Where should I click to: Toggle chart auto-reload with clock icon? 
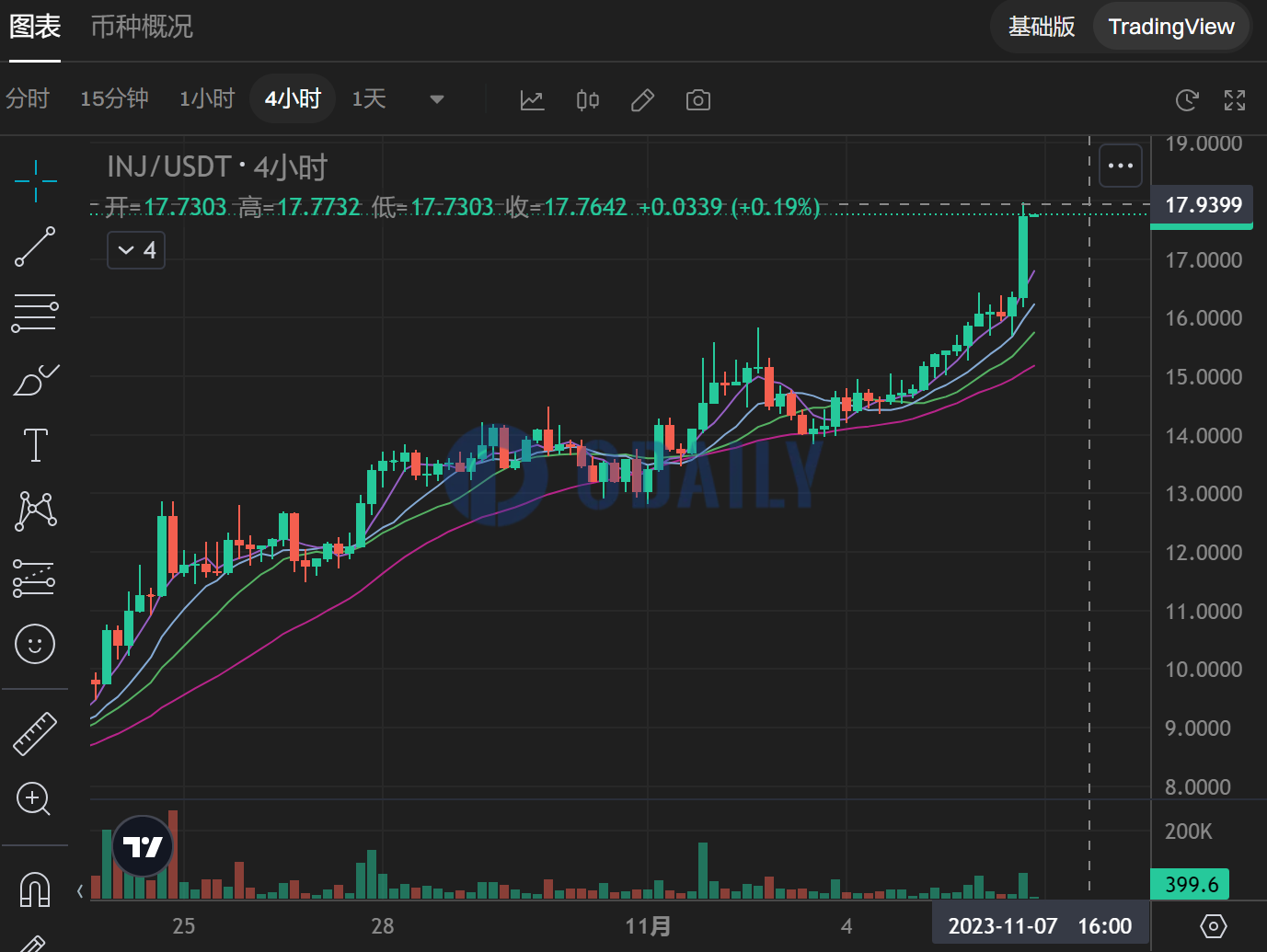[x=1186, y=100]
